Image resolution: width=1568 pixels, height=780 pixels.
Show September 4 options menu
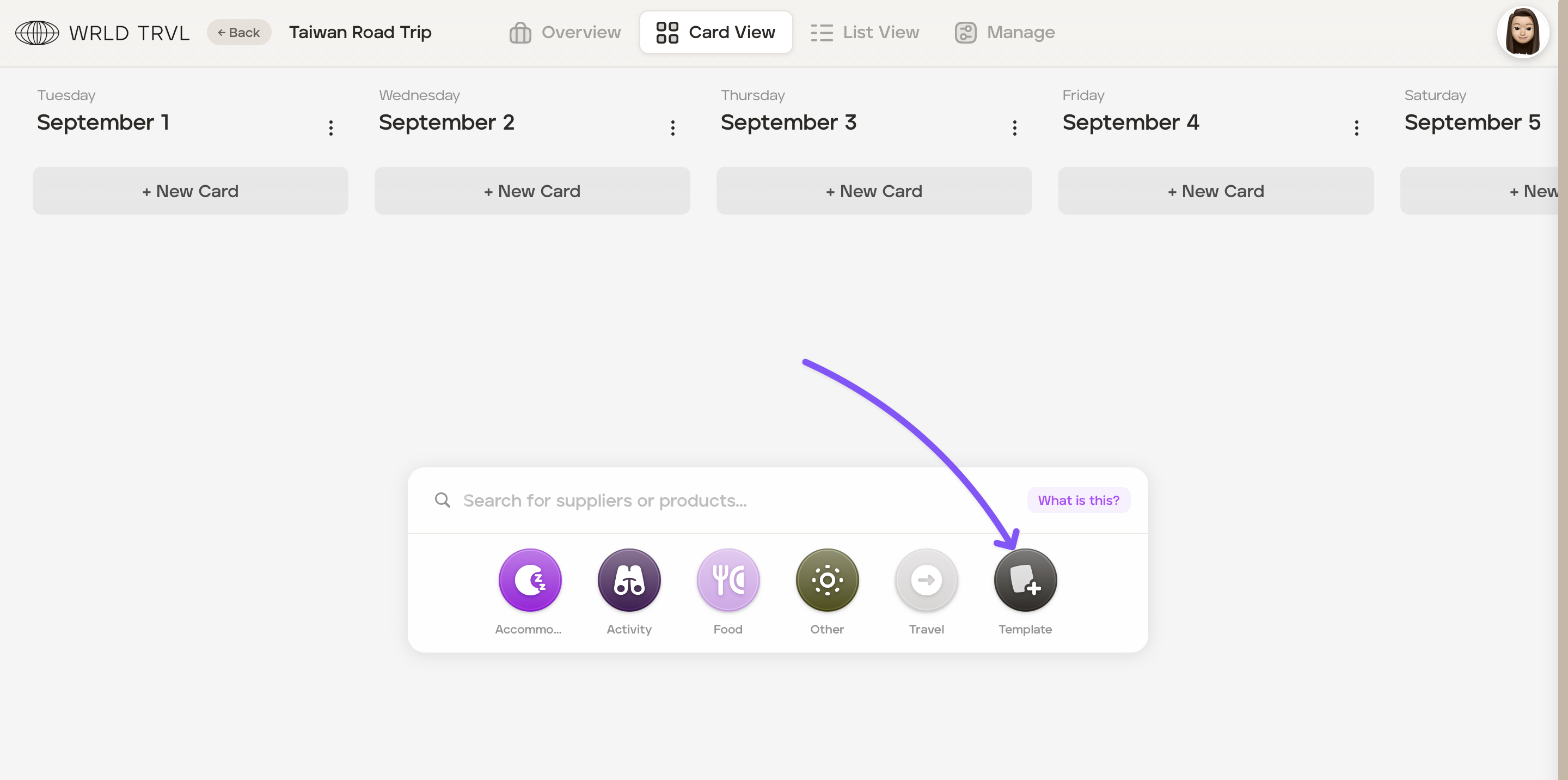click(1356, 127)
